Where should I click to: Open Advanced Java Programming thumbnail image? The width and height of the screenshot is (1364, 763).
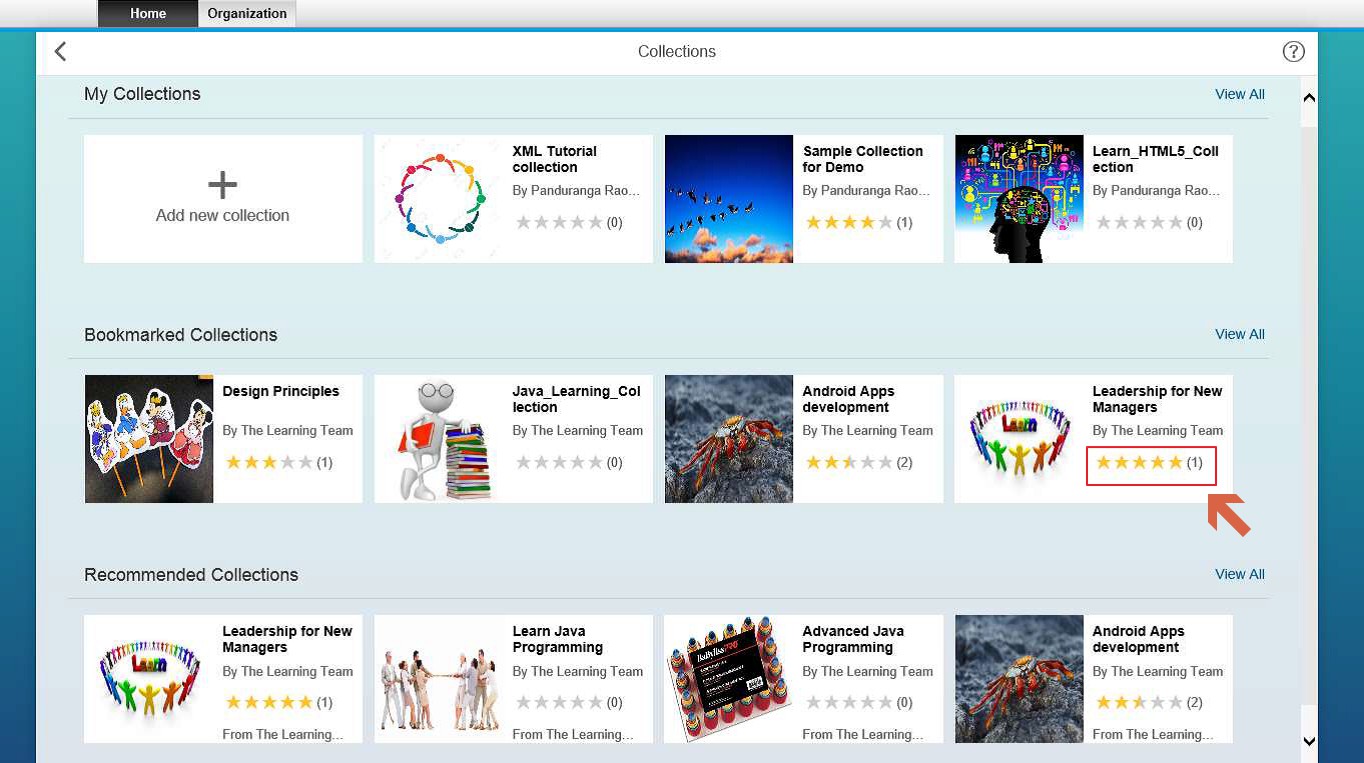pos(728,679)
